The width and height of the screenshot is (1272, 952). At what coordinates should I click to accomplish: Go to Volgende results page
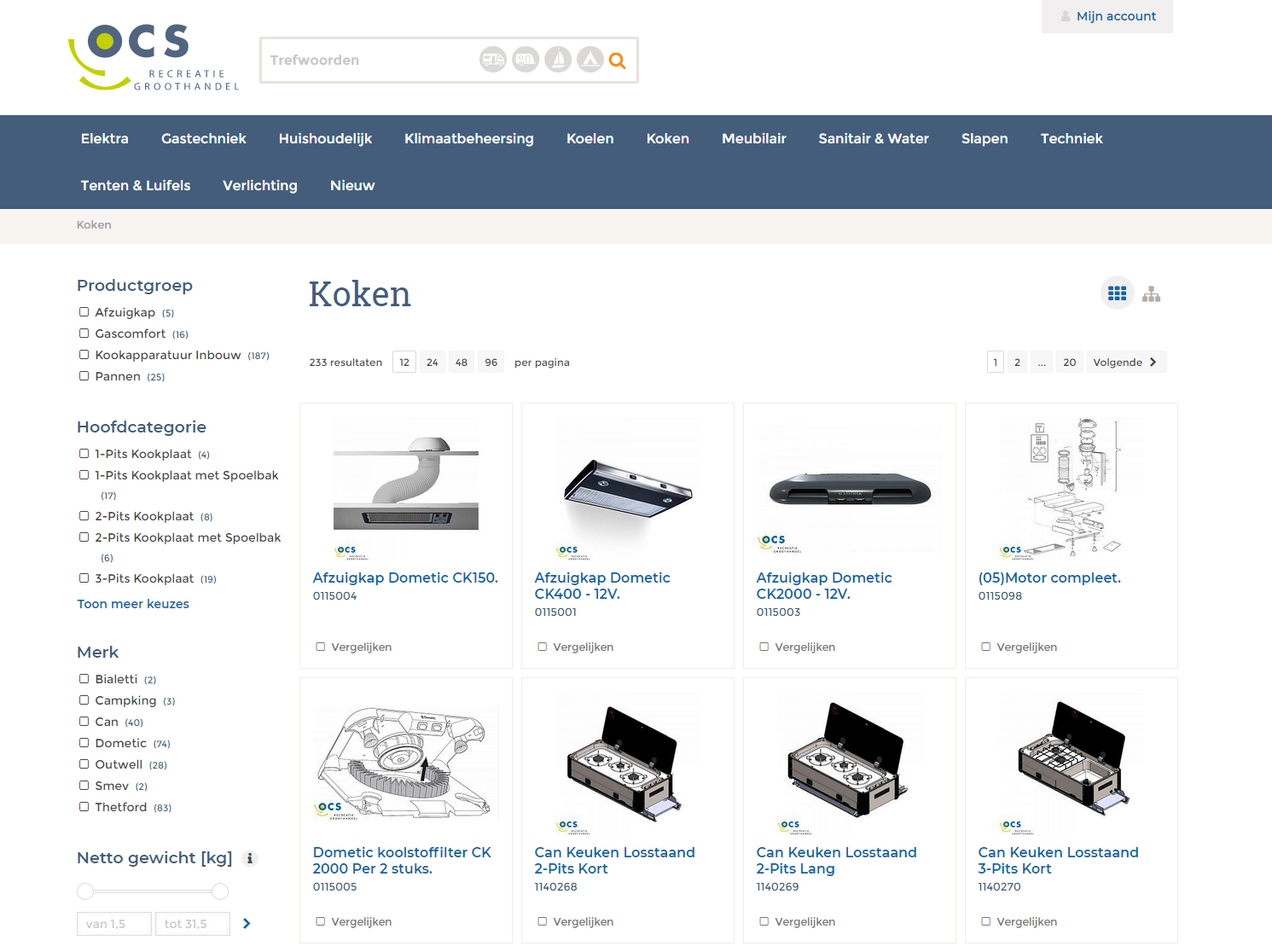click(1124, 363)
